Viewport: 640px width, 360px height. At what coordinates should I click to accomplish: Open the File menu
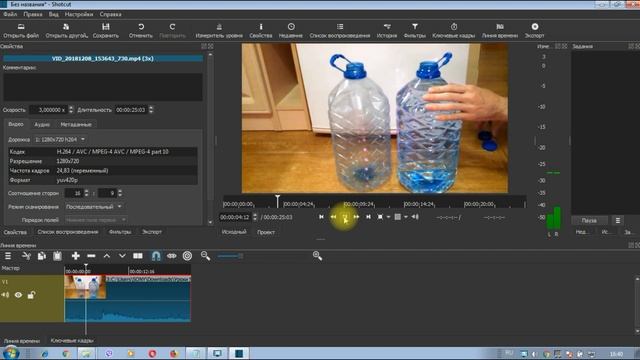pos(10,14)
